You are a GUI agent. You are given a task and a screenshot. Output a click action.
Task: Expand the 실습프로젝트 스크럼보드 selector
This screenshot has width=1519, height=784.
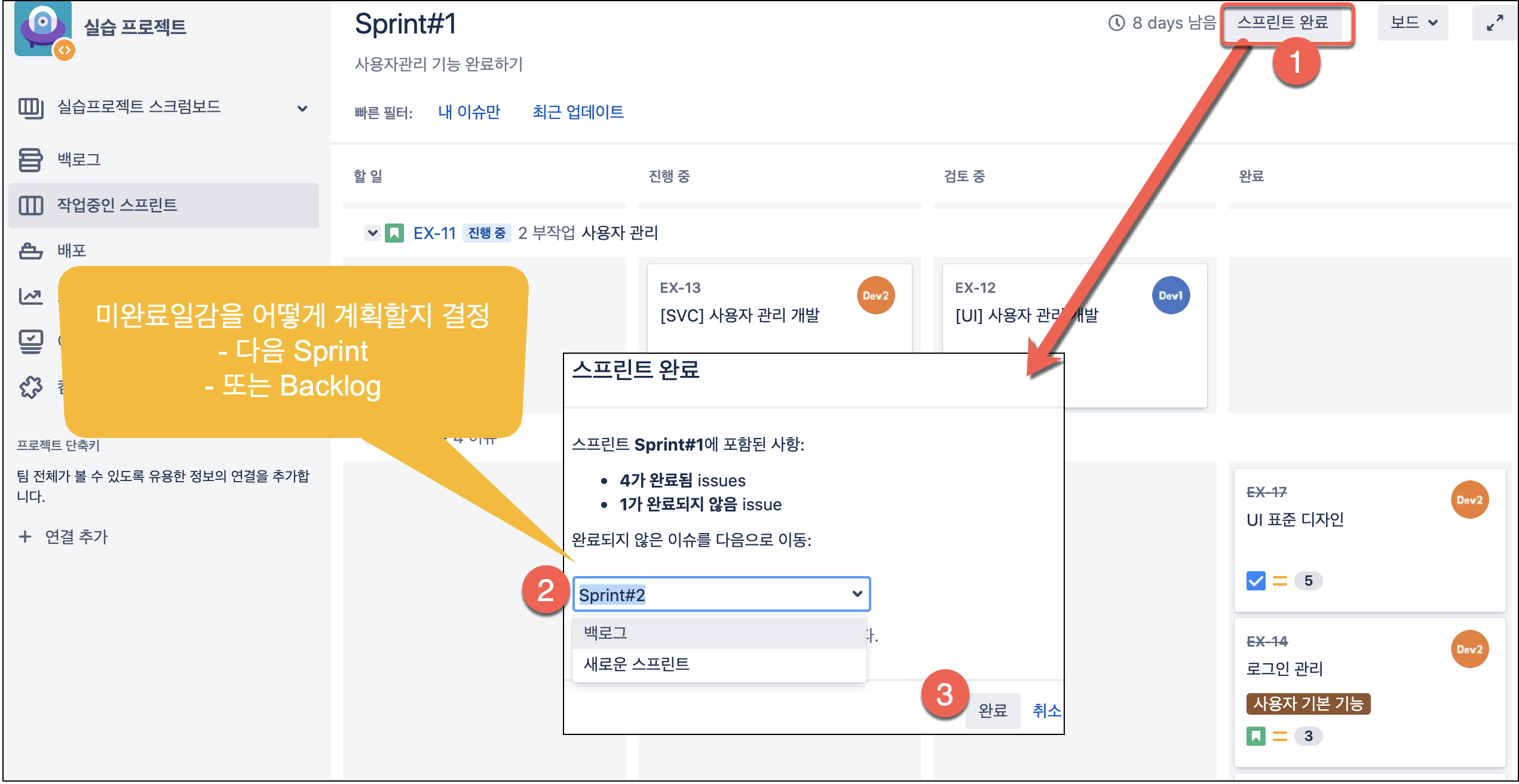point(302,108)
